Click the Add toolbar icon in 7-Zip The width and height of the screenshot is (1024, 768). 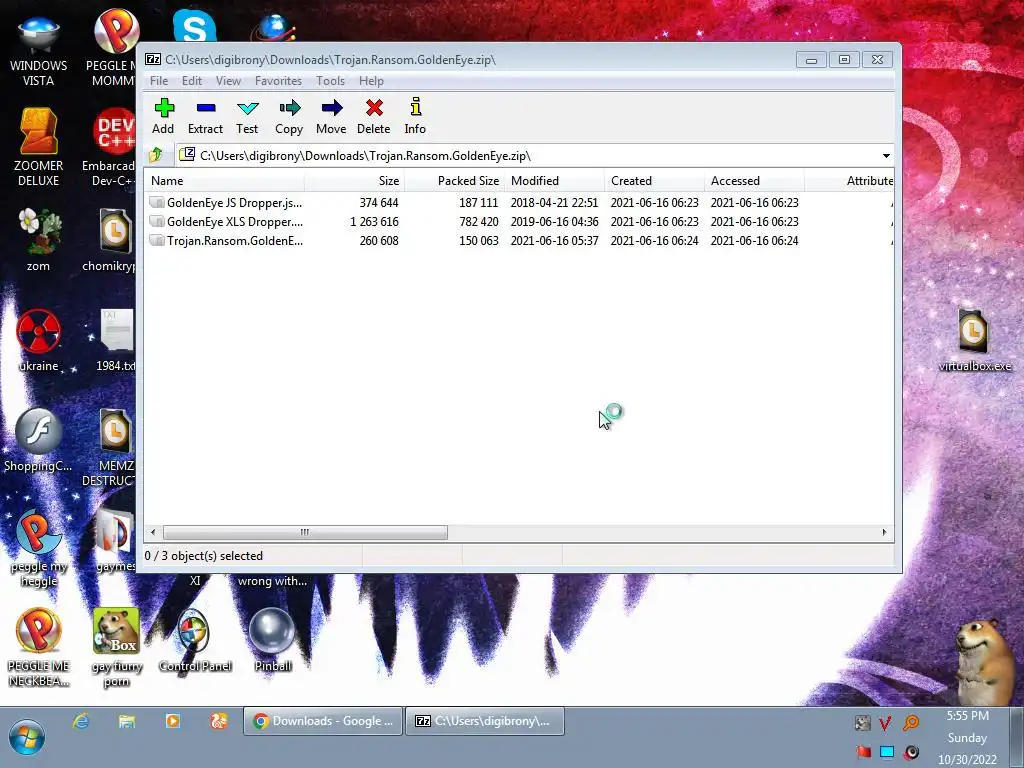point(163,116)
